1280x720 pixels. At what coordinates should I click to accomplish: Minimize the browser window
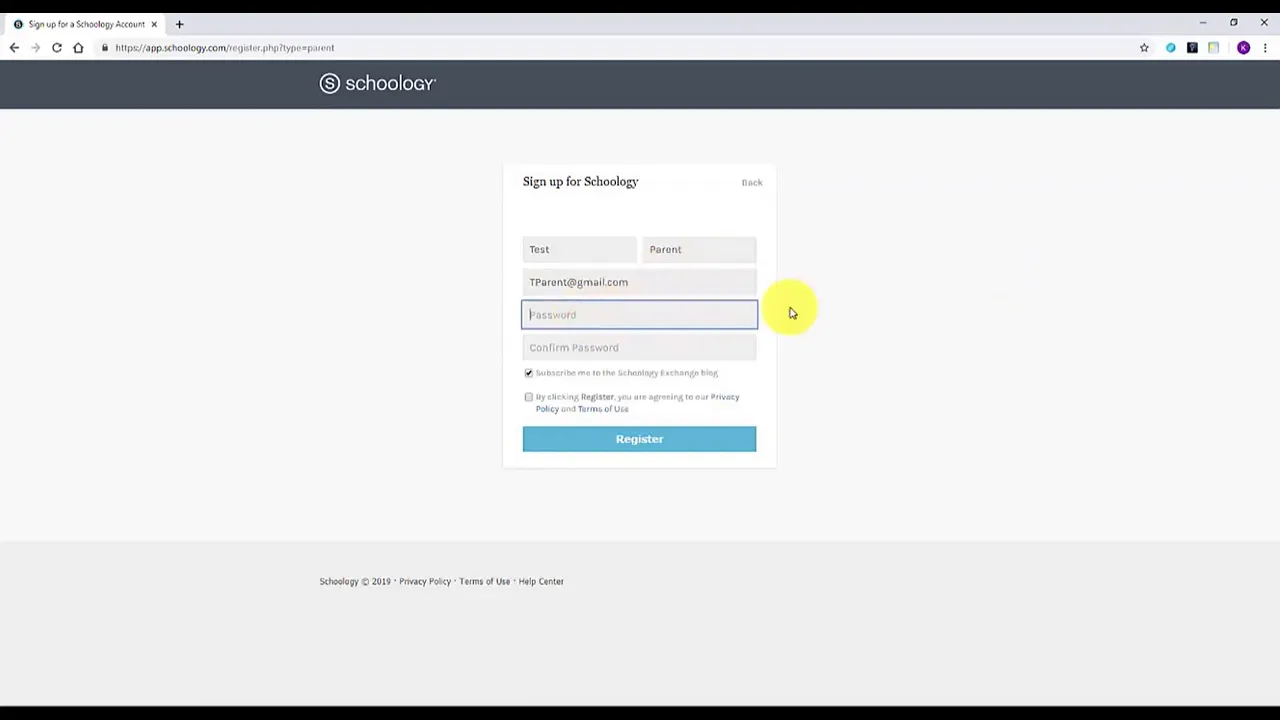(x=1203, y=23)
